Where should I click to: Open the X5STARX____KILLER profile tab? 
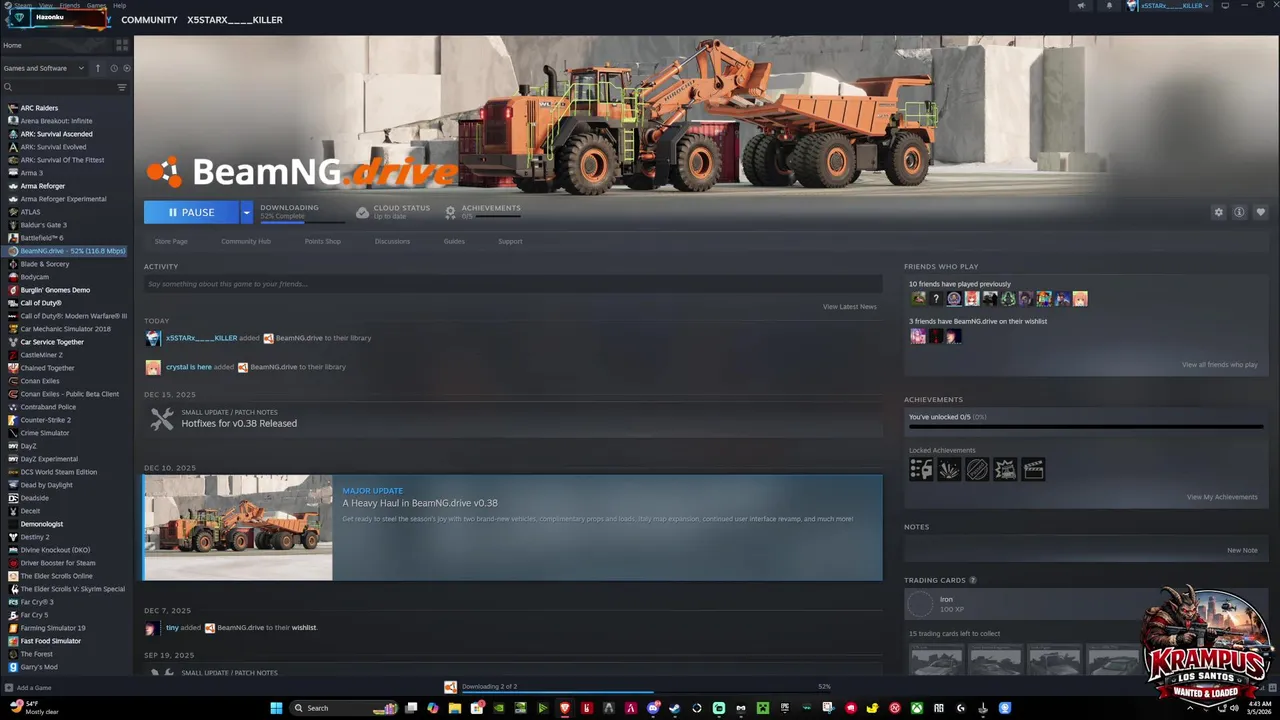pyautogui.click(x=235, y=20)
